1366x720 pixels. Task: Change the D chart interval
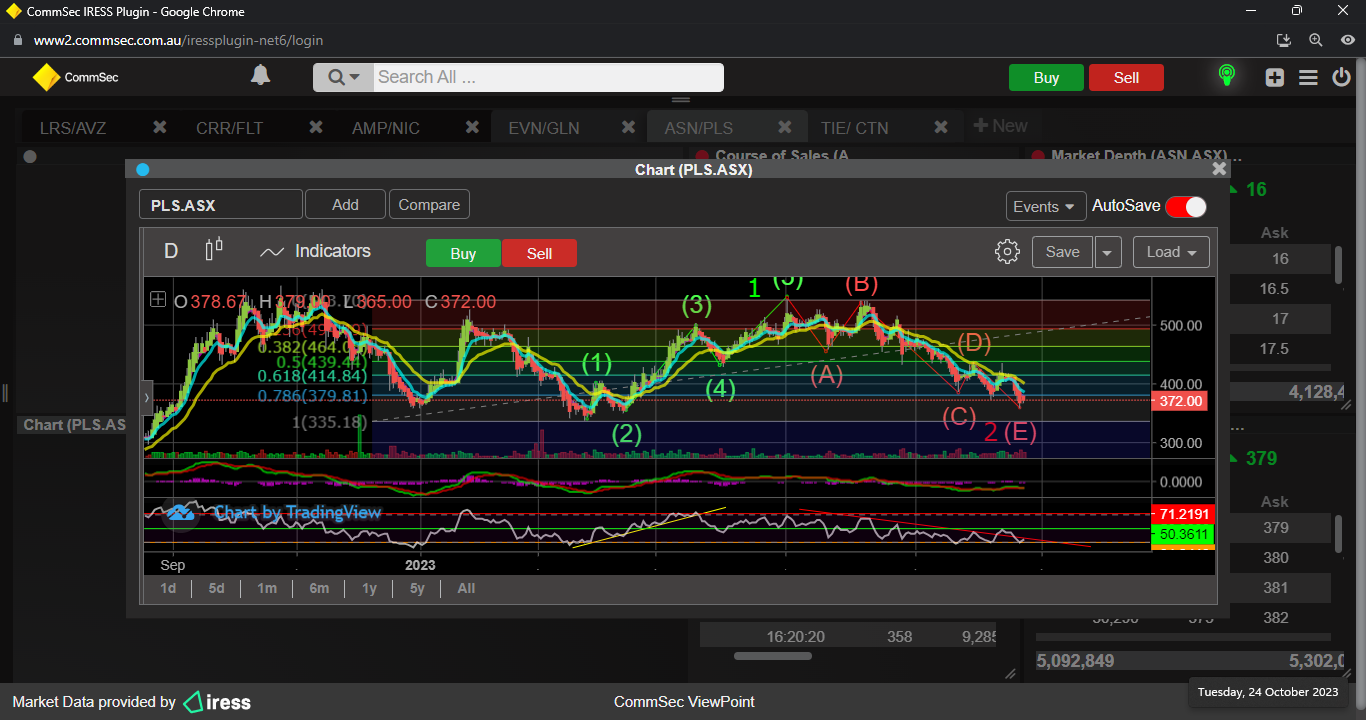pyautogui.click(x=171, y=251)
